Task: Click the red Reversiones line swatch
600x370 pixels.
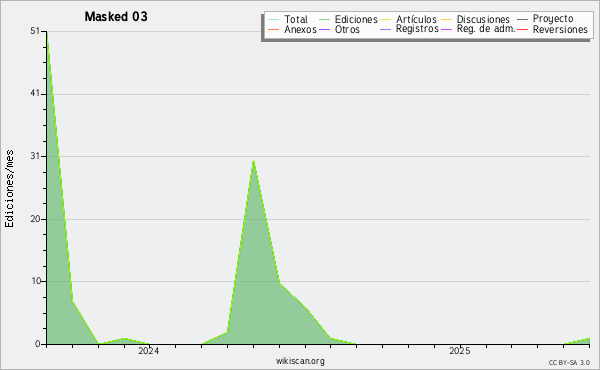Action: [522, 29]
